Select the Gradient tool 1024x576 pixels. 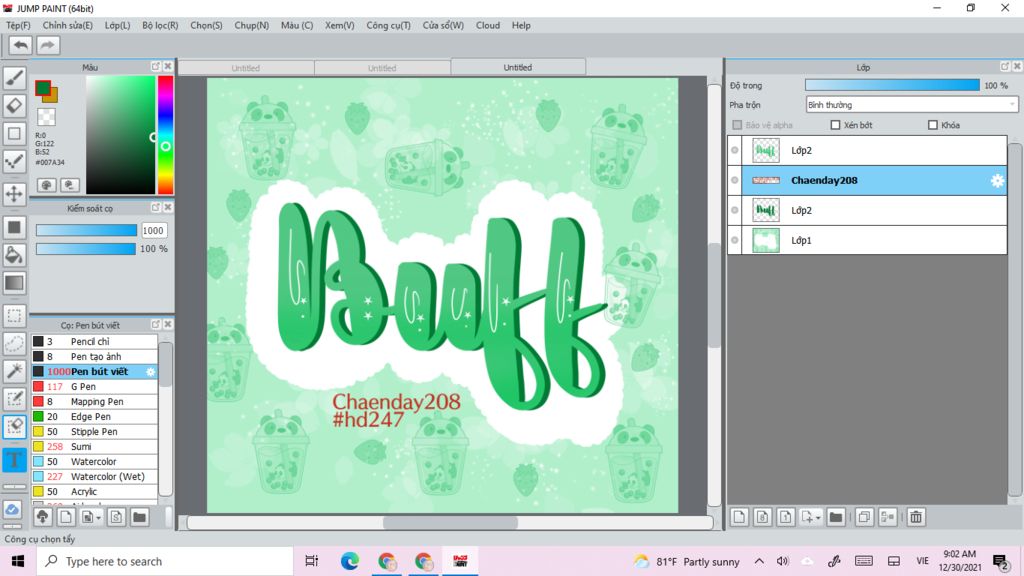(14, 283)
